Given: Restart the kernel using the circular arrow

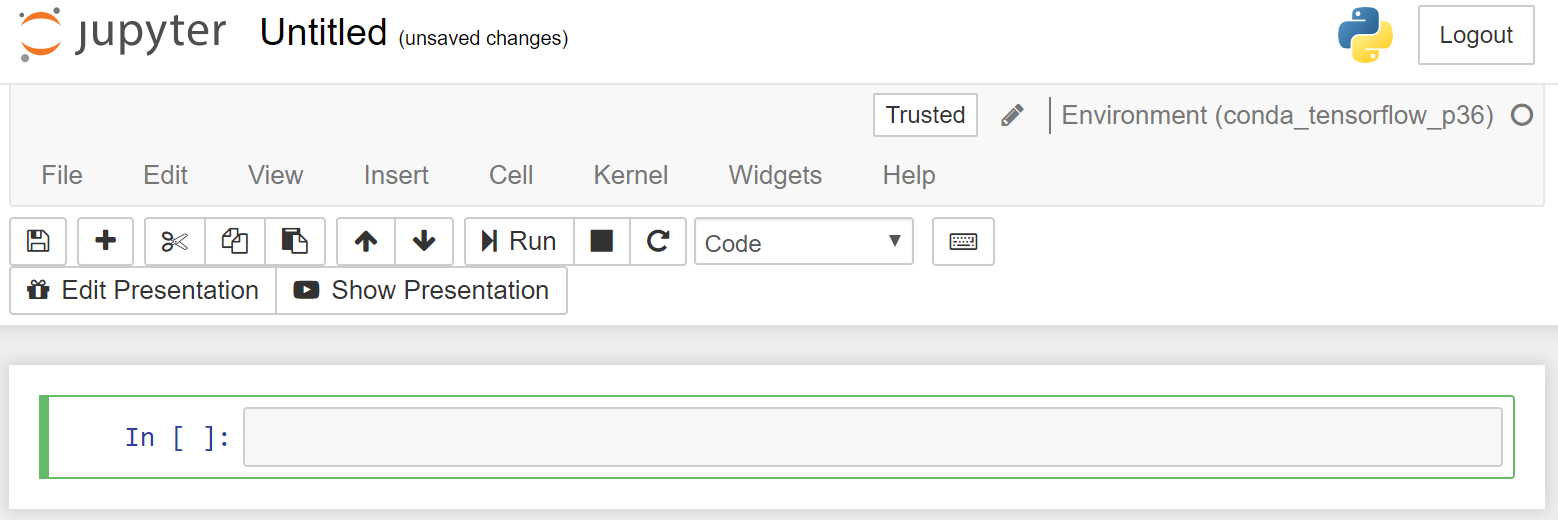Looking at the screenshot, I should (x=658, y=241).
